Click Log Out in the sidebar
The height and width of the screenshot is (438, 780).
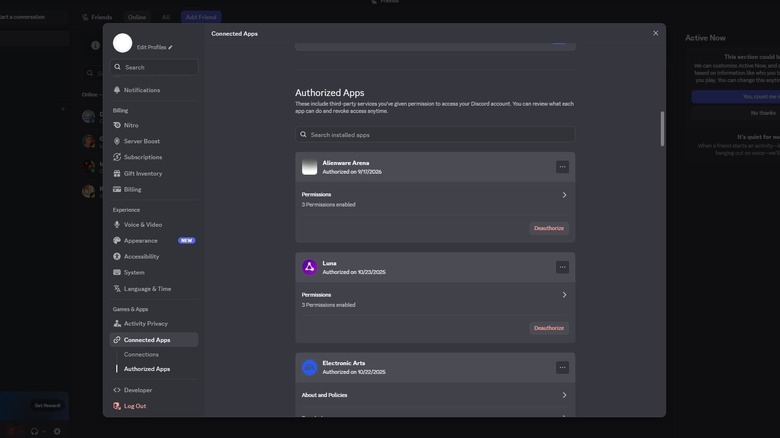[x=154, y=406]
